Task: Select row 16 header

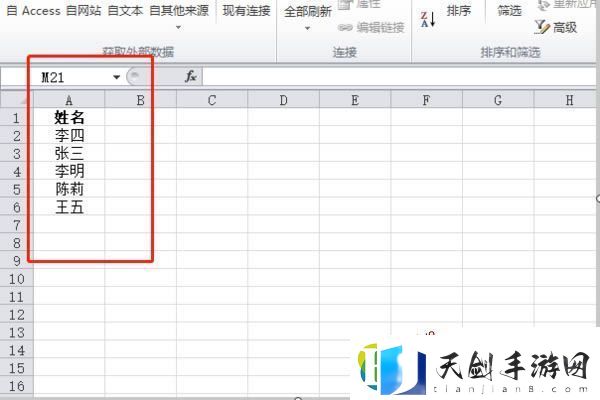Action: (x=16, y=386)
